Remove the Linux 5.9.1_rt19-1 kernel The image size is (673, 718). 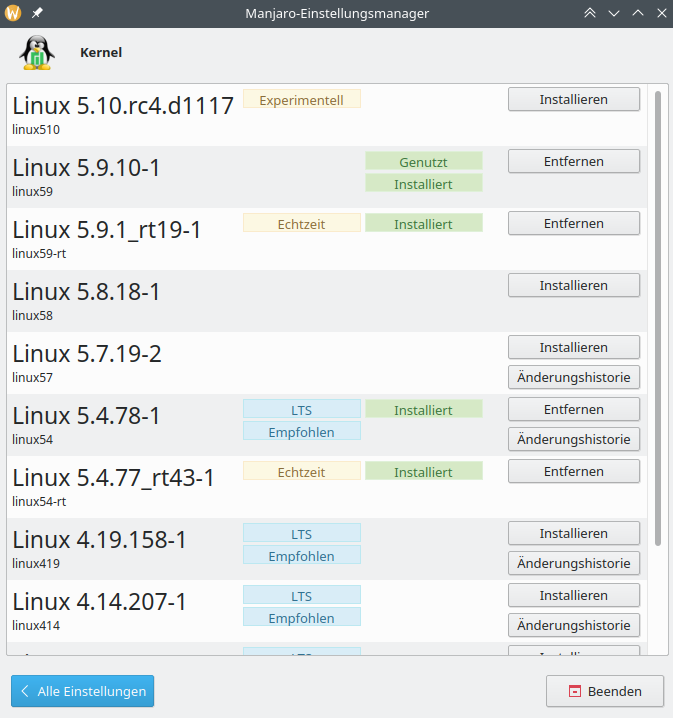(574, 223)
